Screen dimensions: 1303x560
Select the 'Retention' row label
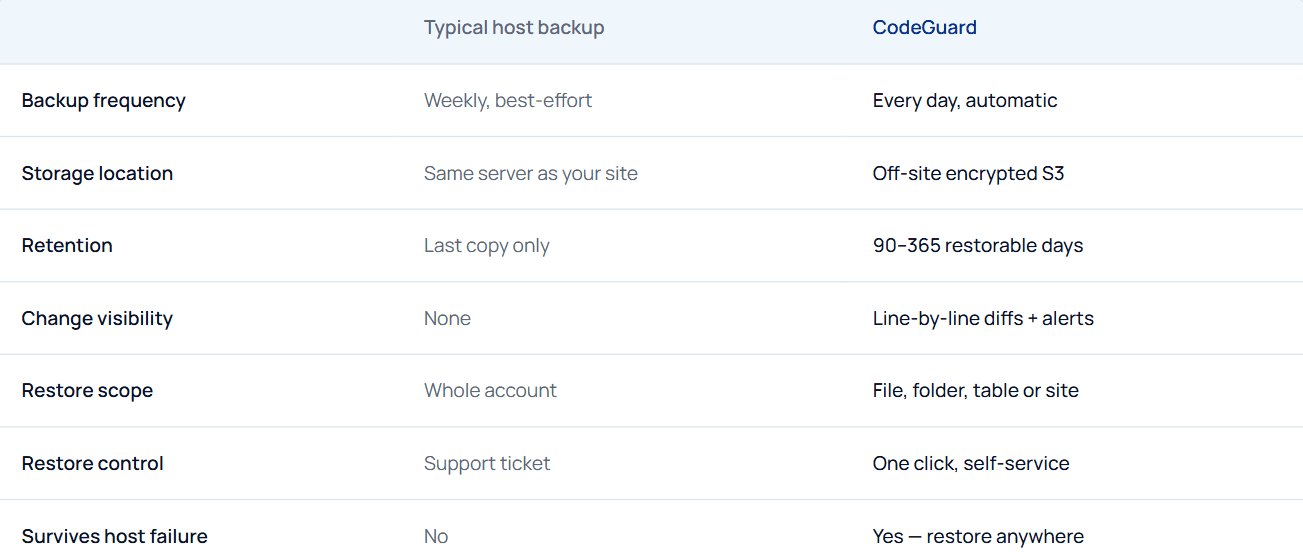point(67,245)
